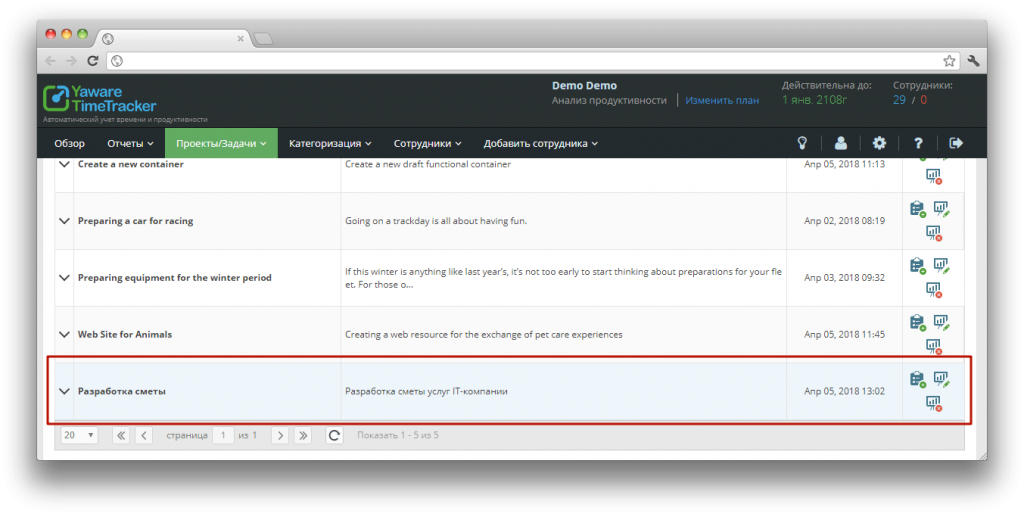Go to the first page of results

(121, 435)
